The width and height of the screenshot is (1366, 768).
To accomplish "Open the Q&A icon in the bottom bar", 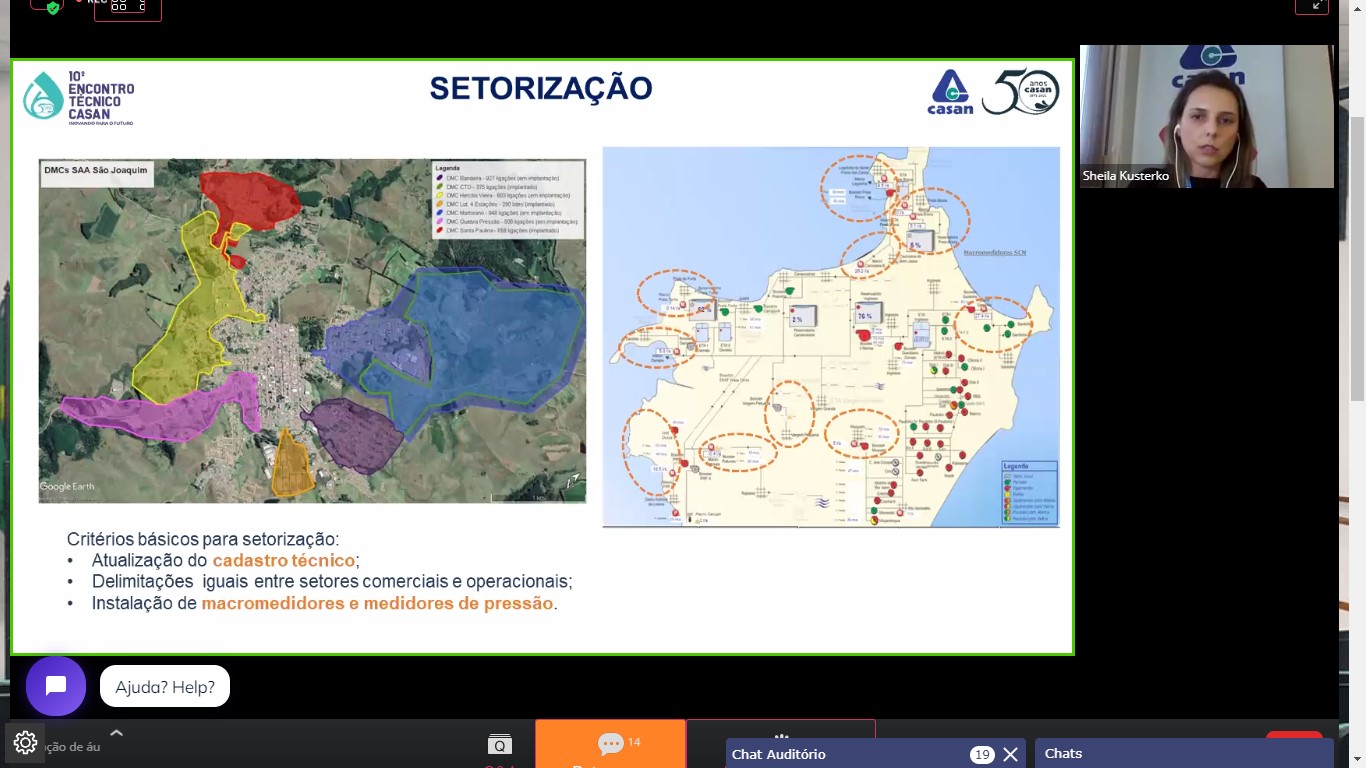I will pyautogui.click(x=499, y=745).
